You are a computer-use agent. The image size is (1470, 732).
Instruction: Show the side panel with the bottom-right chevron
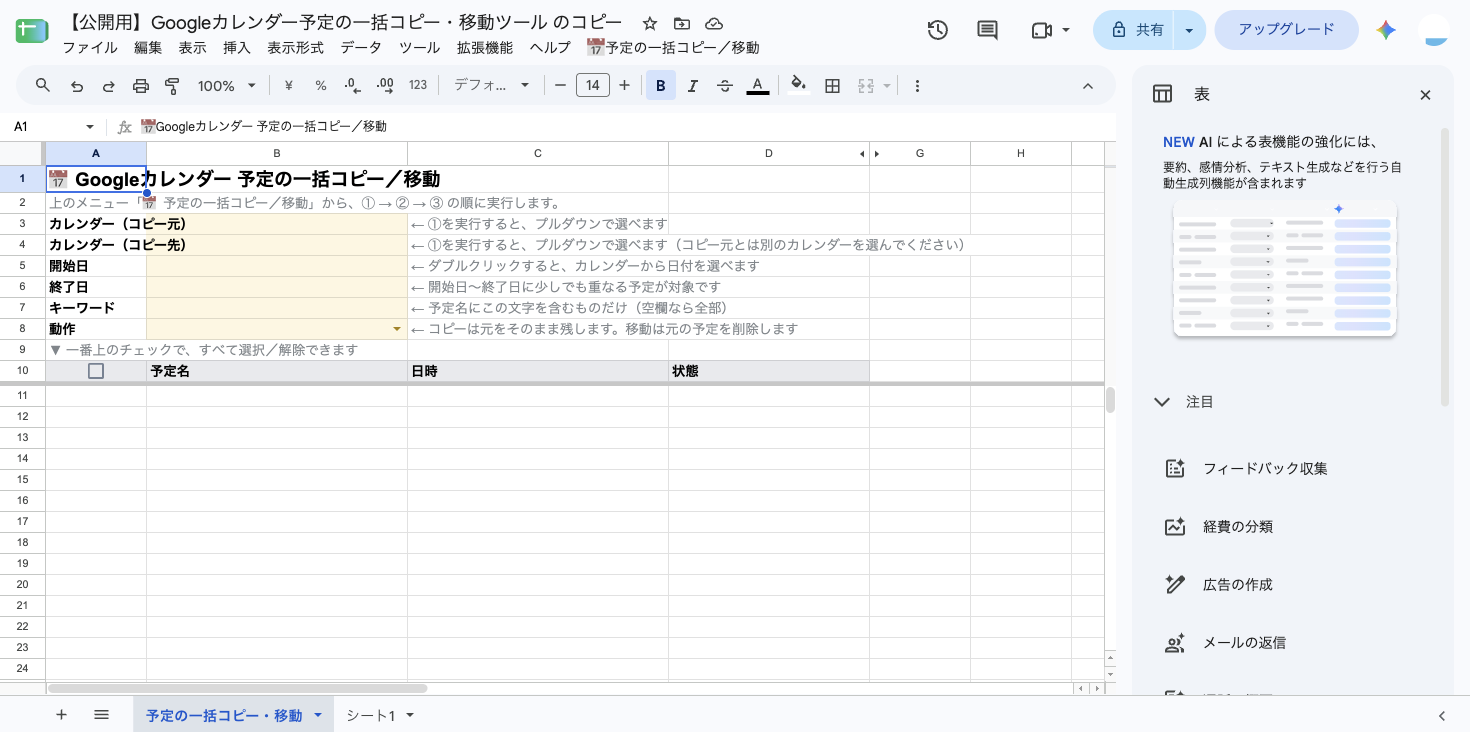(x=1442, y=716)
